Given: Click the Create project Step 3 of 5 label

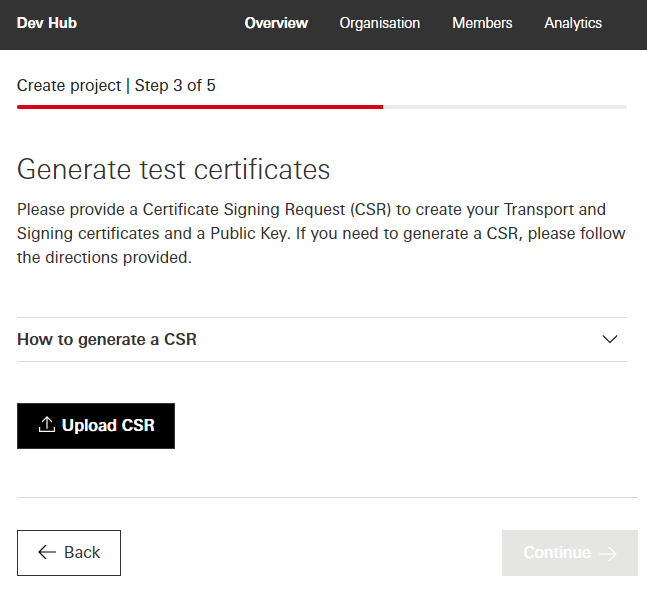Looking at the screenshot, I should (116, 85).
